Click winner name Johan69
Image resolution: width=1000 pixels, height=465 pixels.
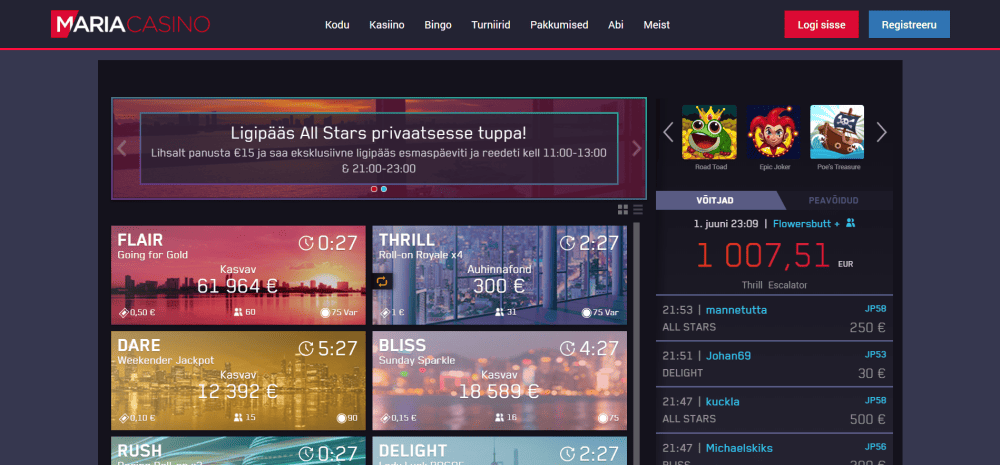pyautogui.click(x=728, y=356)
